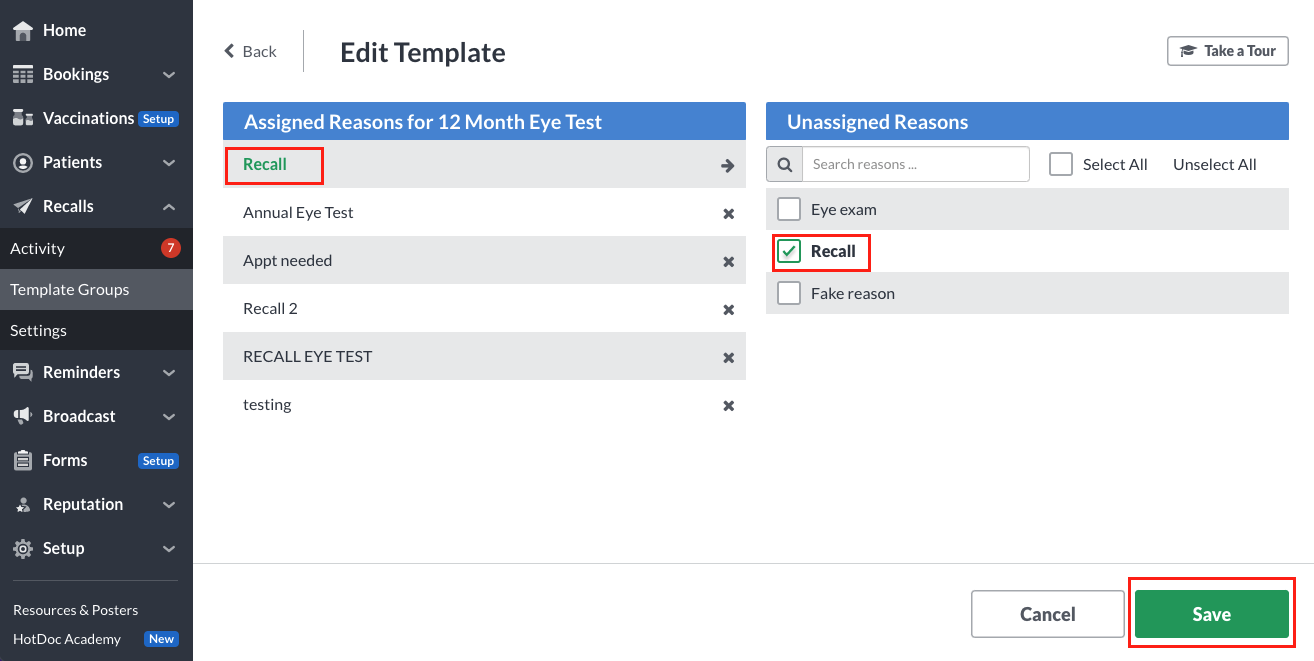Collapse the Recalls menu chevron
The image size is (1314, 661).
point(169,207)
